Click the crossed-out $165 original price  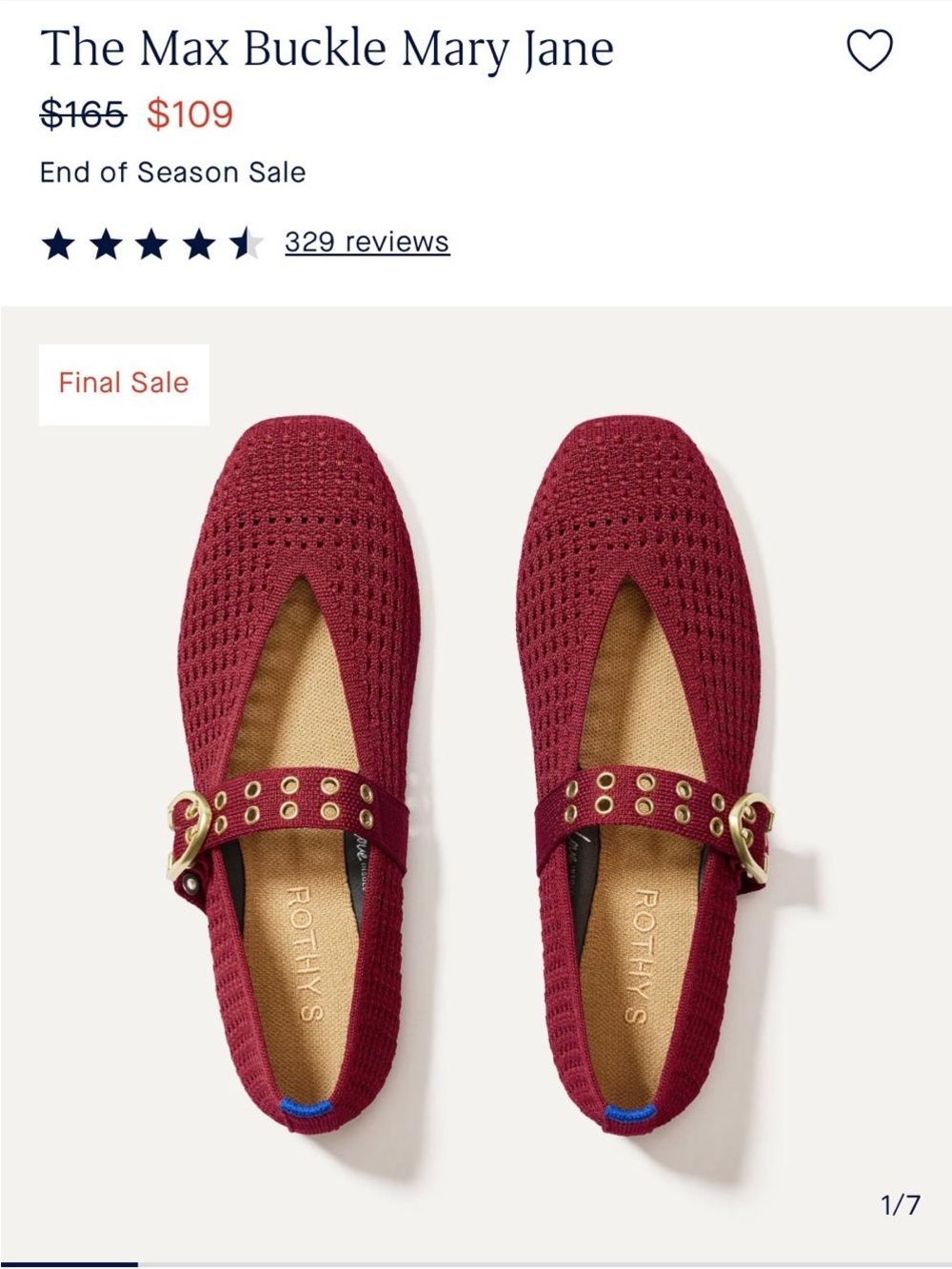(84, 114)
